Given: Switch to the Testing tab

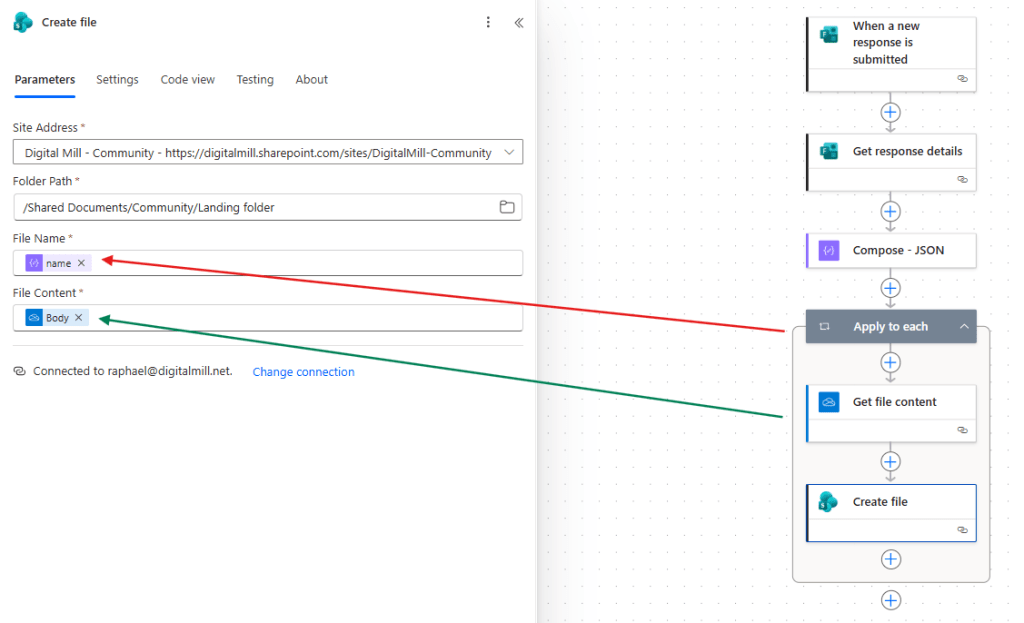Looking at the screenshot, I should [255, 79].
